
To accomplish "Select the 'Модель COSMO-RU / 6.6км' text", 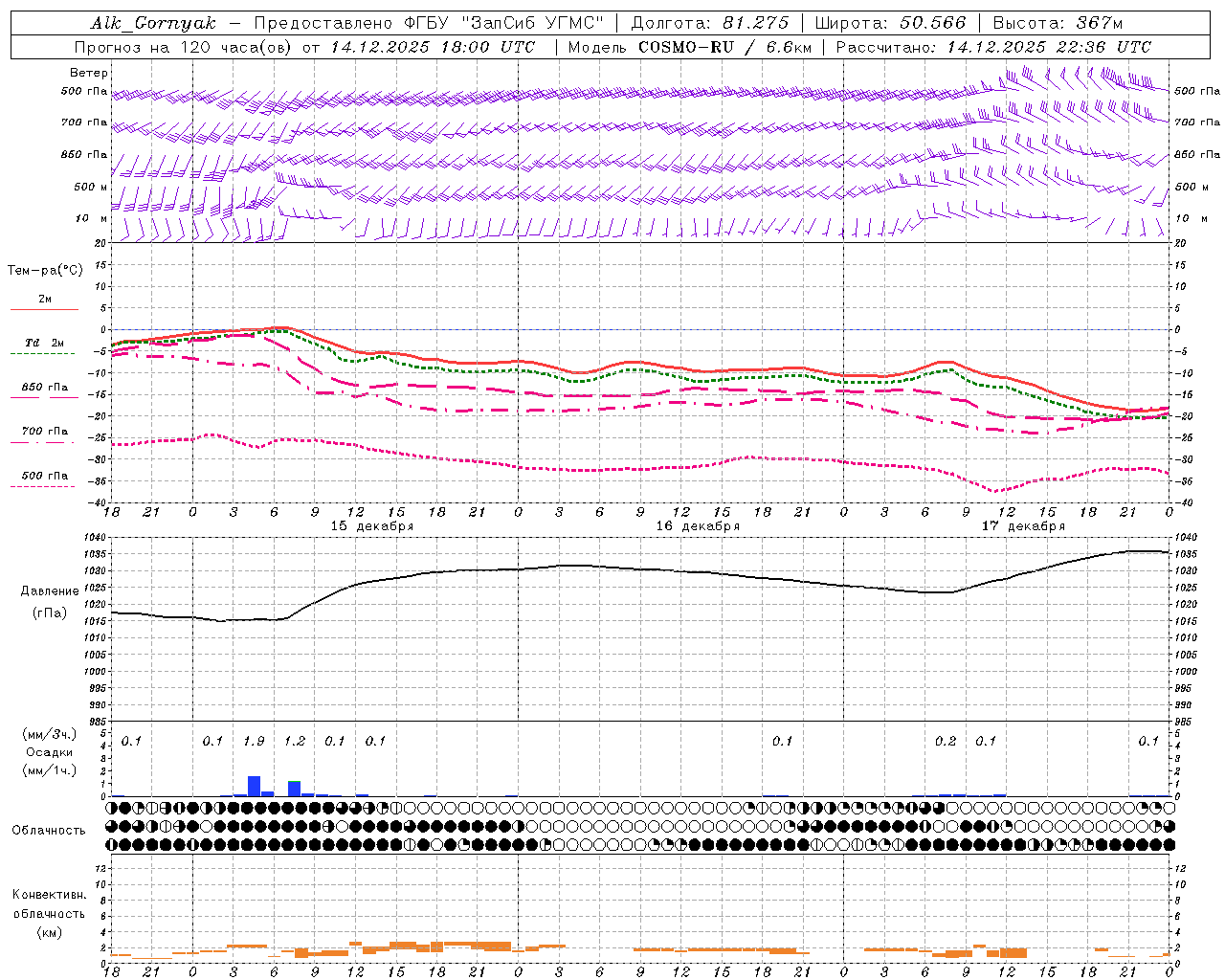I will [x=689, y=47].
